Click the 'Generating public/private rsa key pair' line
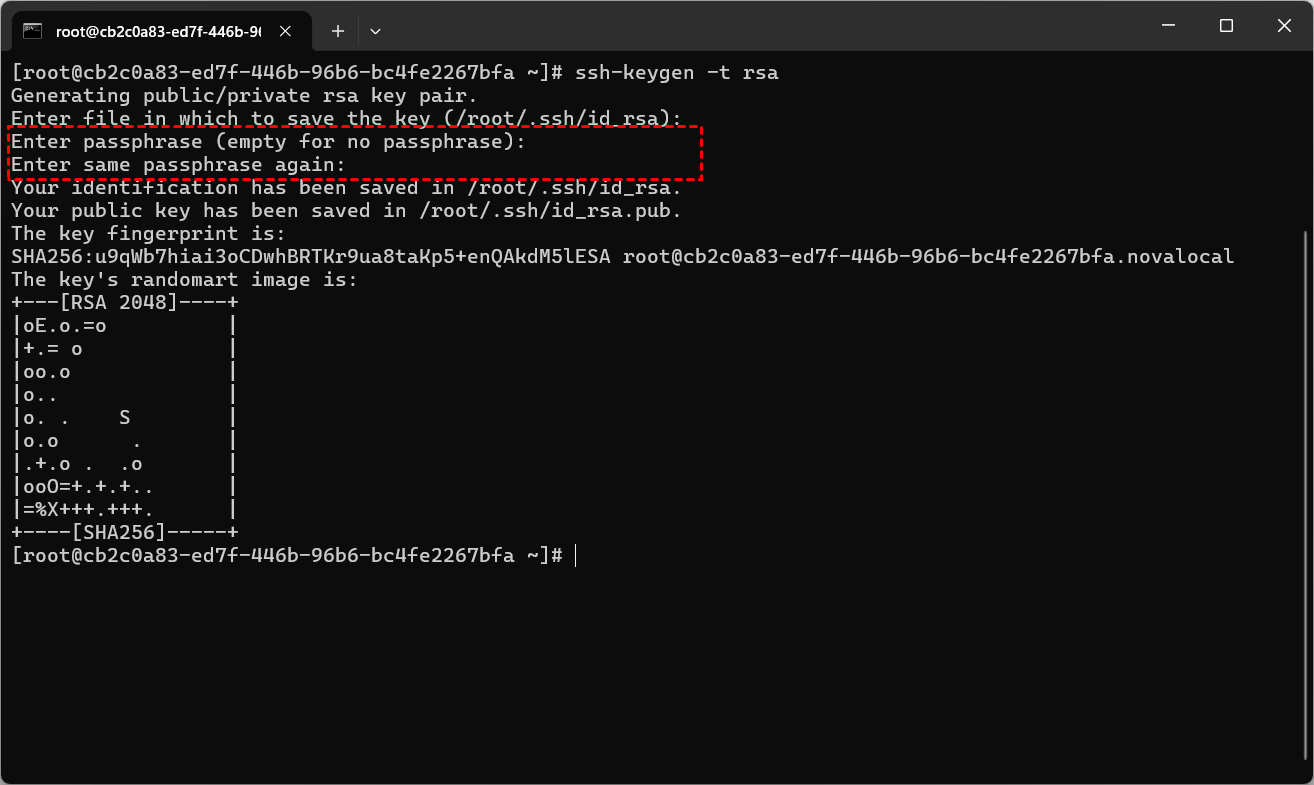 point(244,96)
